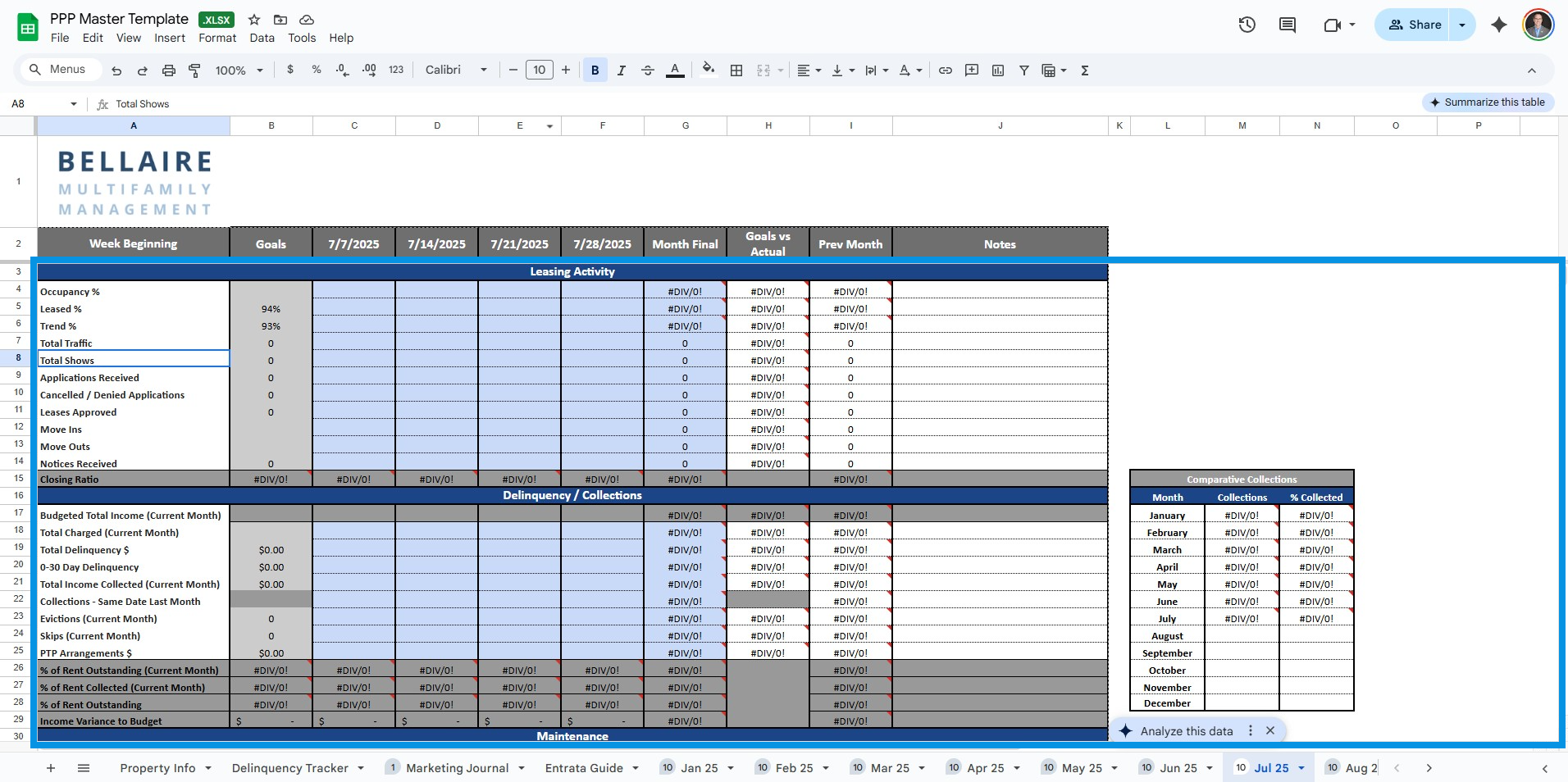Open version history clock icon
The width and height of the screenshot is (1568, 782).
pyautogui.click(x=1247, y=25)
